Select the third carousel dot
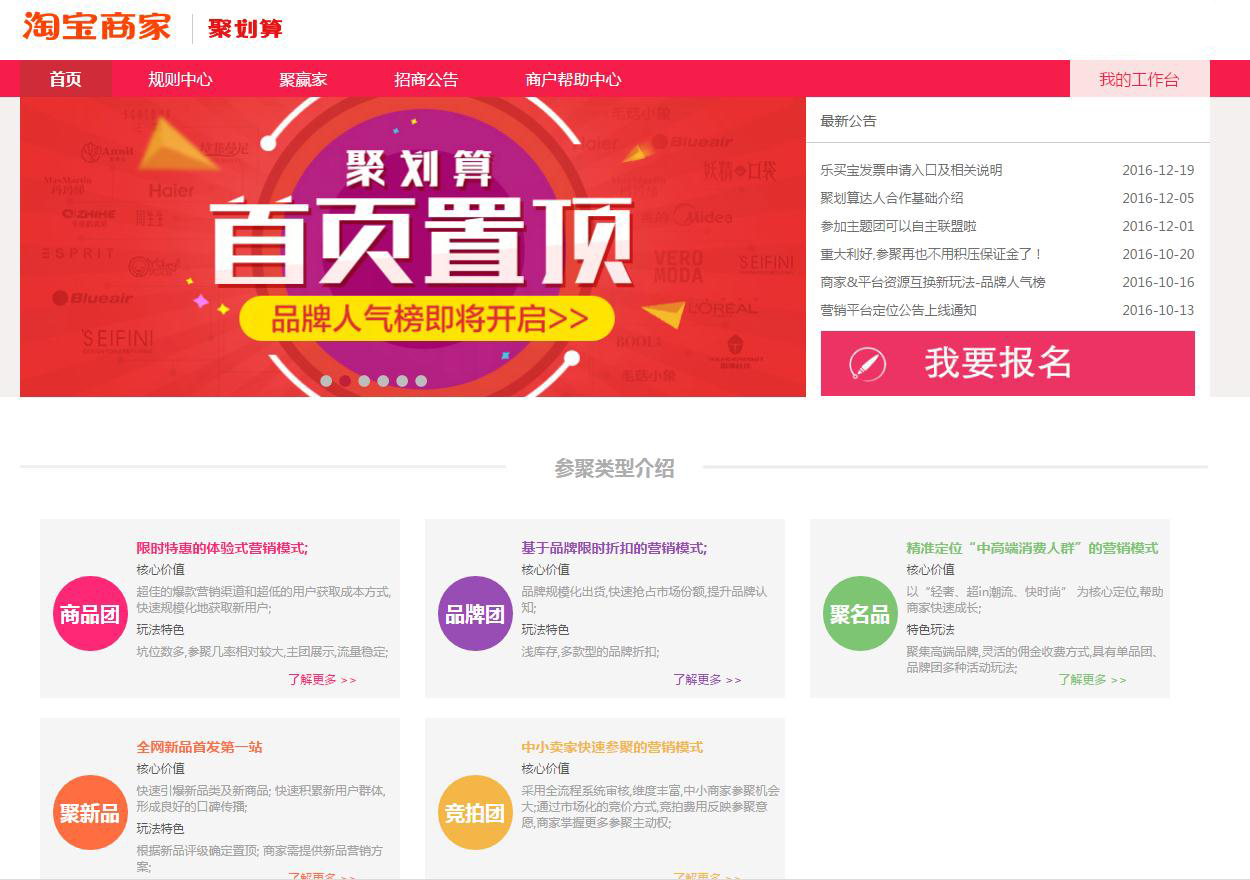This screenshot has height=880, width=1250. [366, 380]
